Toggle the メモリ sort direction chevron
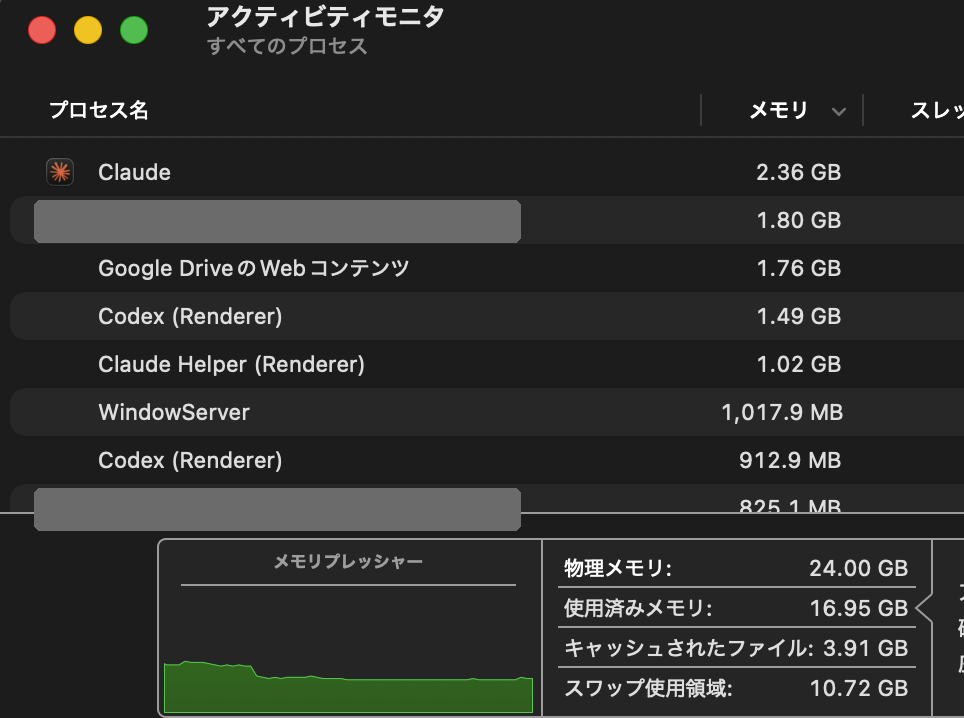The image size is (964, 718). [x=839, y=111]
